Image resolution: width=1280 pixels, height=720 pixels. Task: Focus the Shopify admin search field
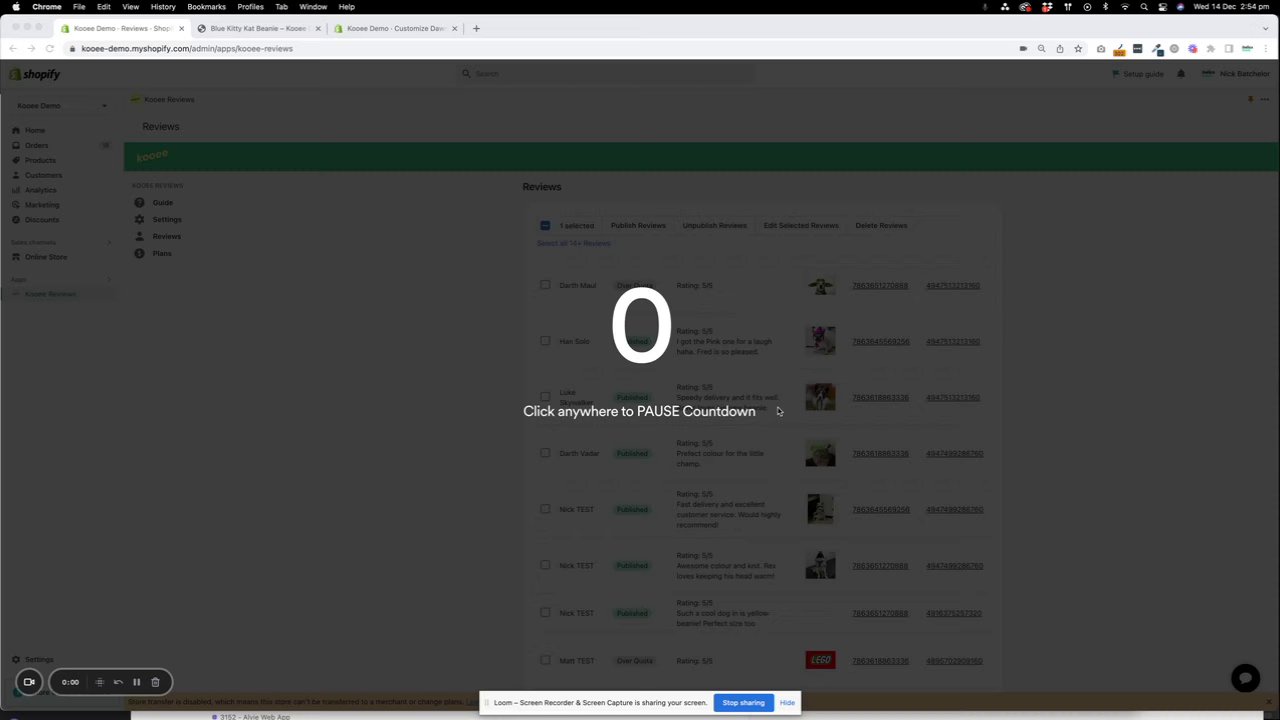tap(606, 74)
